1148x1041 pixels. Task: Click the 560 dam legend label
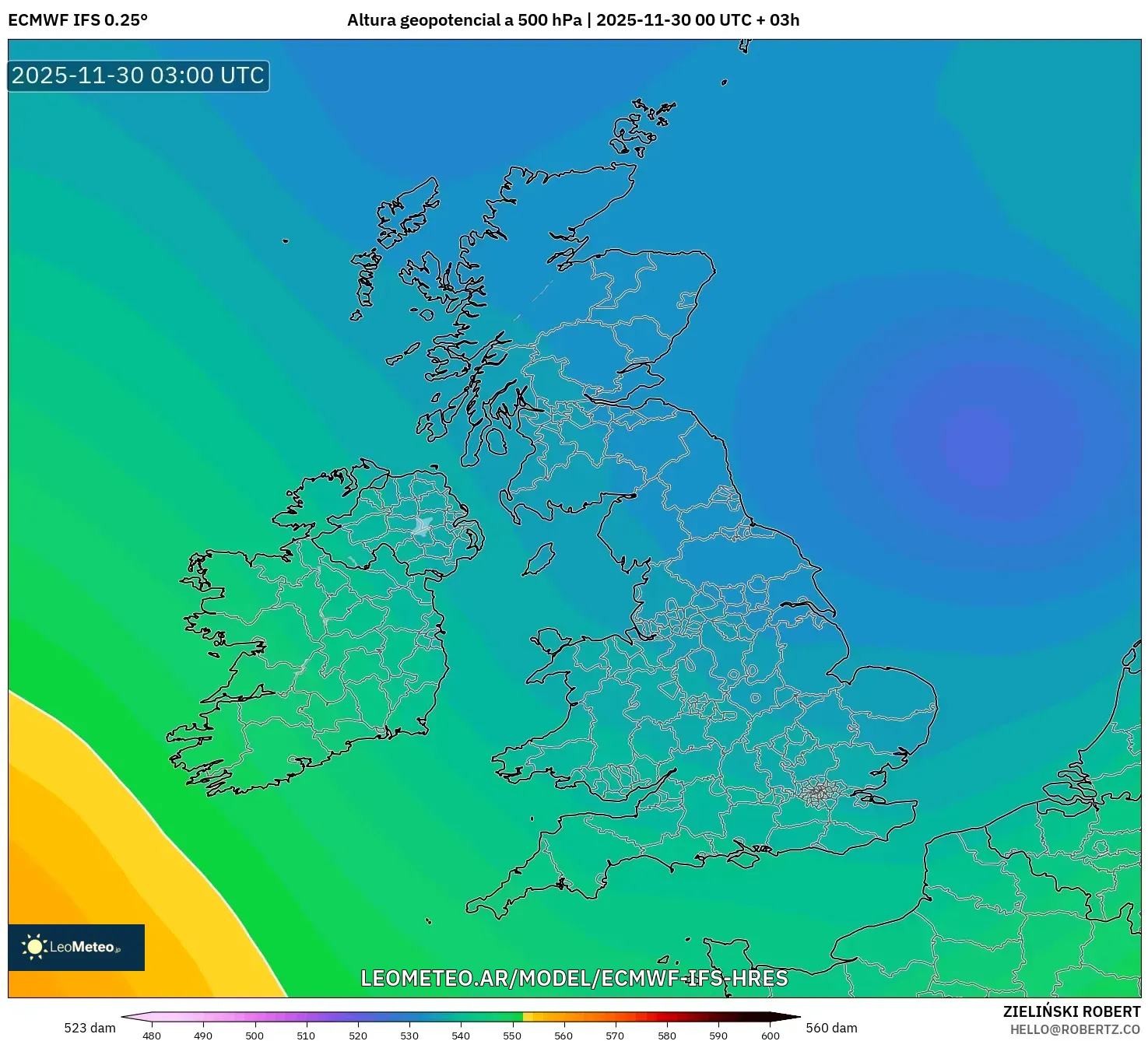point(833,1029)
